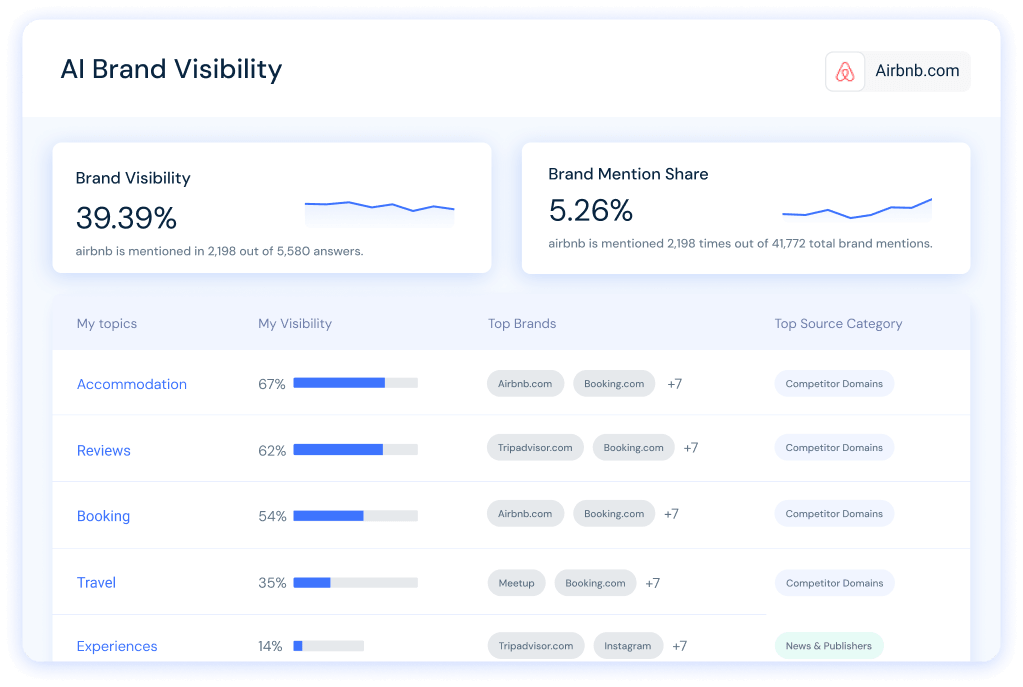Click the Brand Mention Share card title
The height and width of the screenshot is (687, 1023).
[x=628, y=174]
